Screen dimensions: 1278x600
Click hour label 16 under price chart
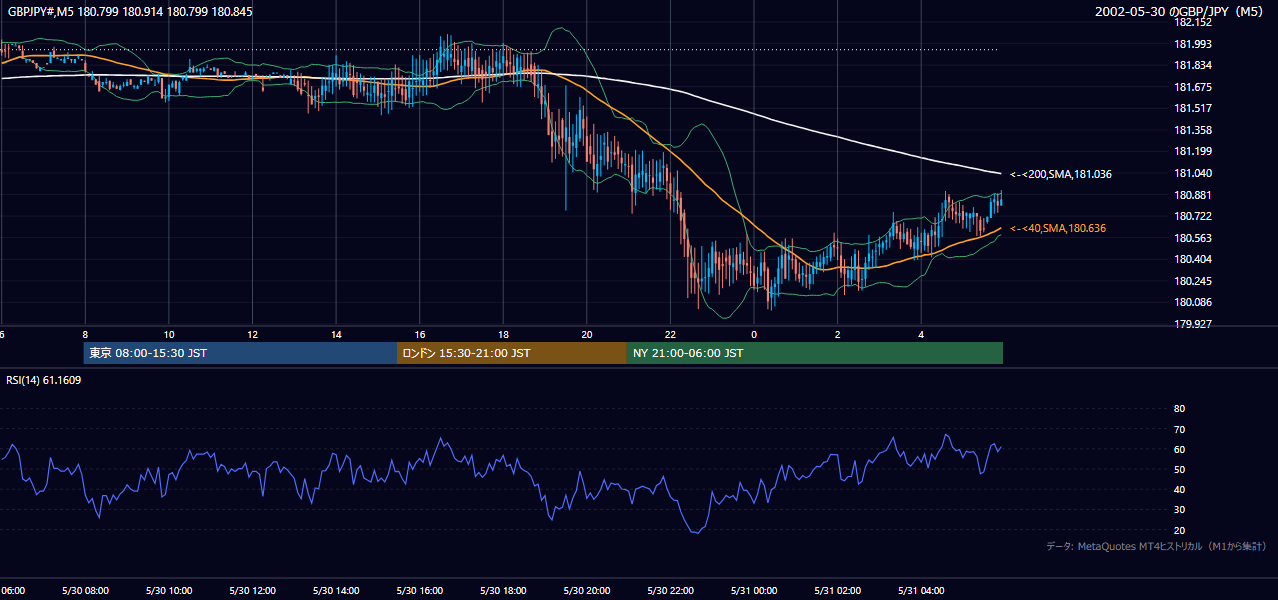point(420,334)
